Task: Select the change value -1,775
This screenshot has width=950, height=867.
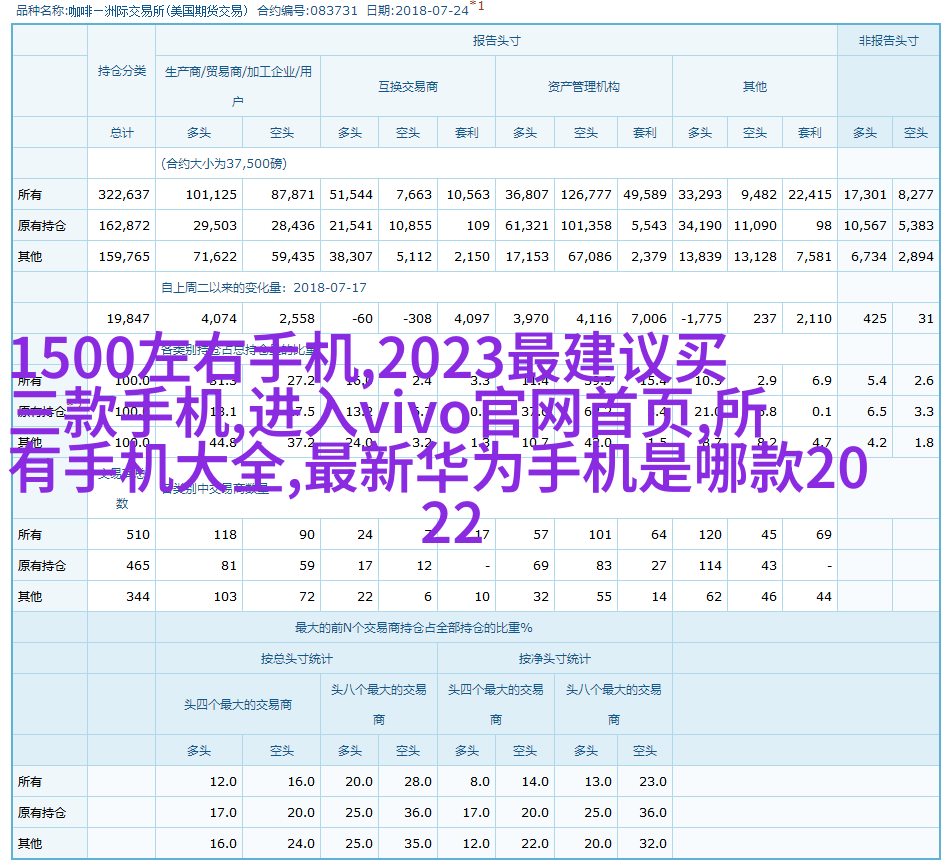Action: (x=701, y=318)
